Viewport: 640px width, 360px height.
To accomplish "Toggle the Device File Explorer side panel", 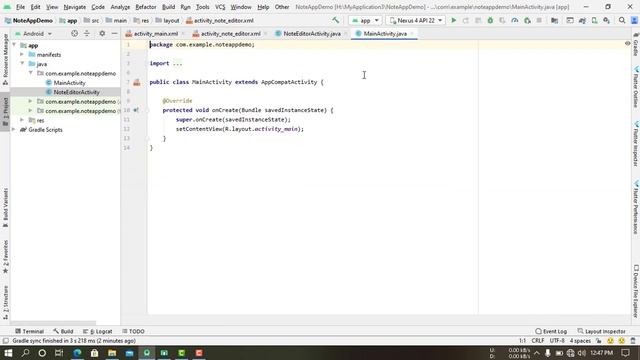I will (x=636, y=291).
